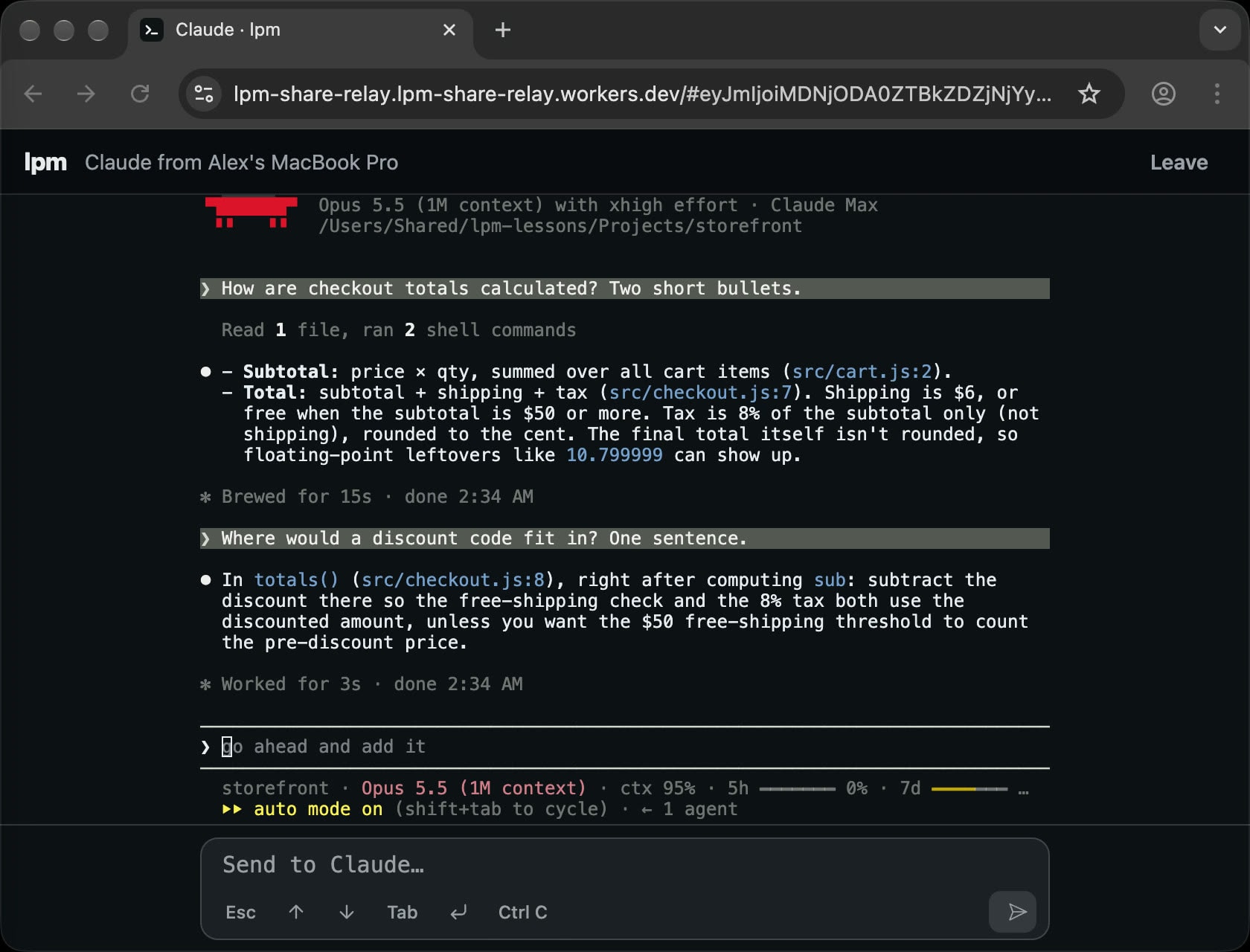Click the address bar URL
This screenshot has height=952, width=1250.
coord(642,94)
